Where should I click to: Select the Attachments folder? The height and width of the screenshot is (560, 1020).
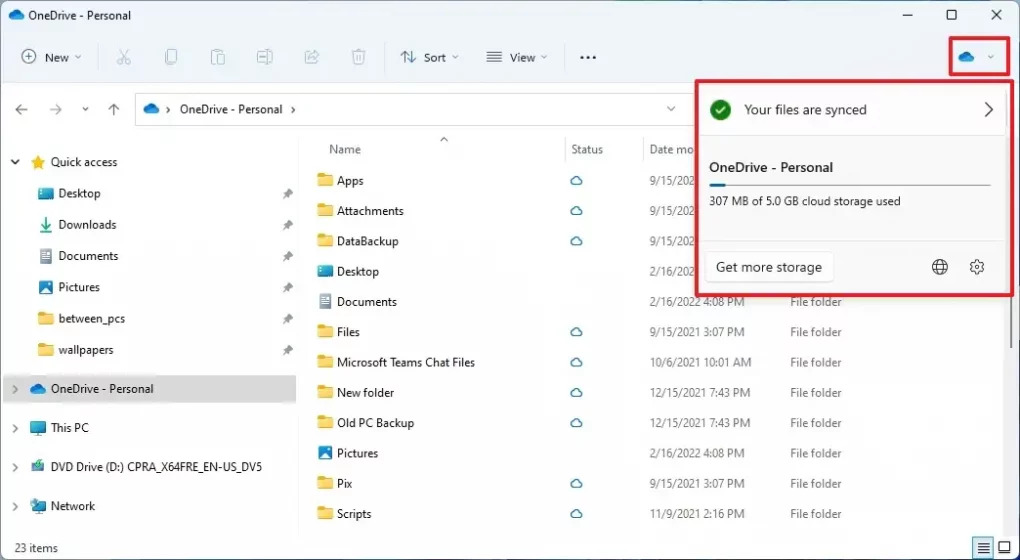pos(370,211)
